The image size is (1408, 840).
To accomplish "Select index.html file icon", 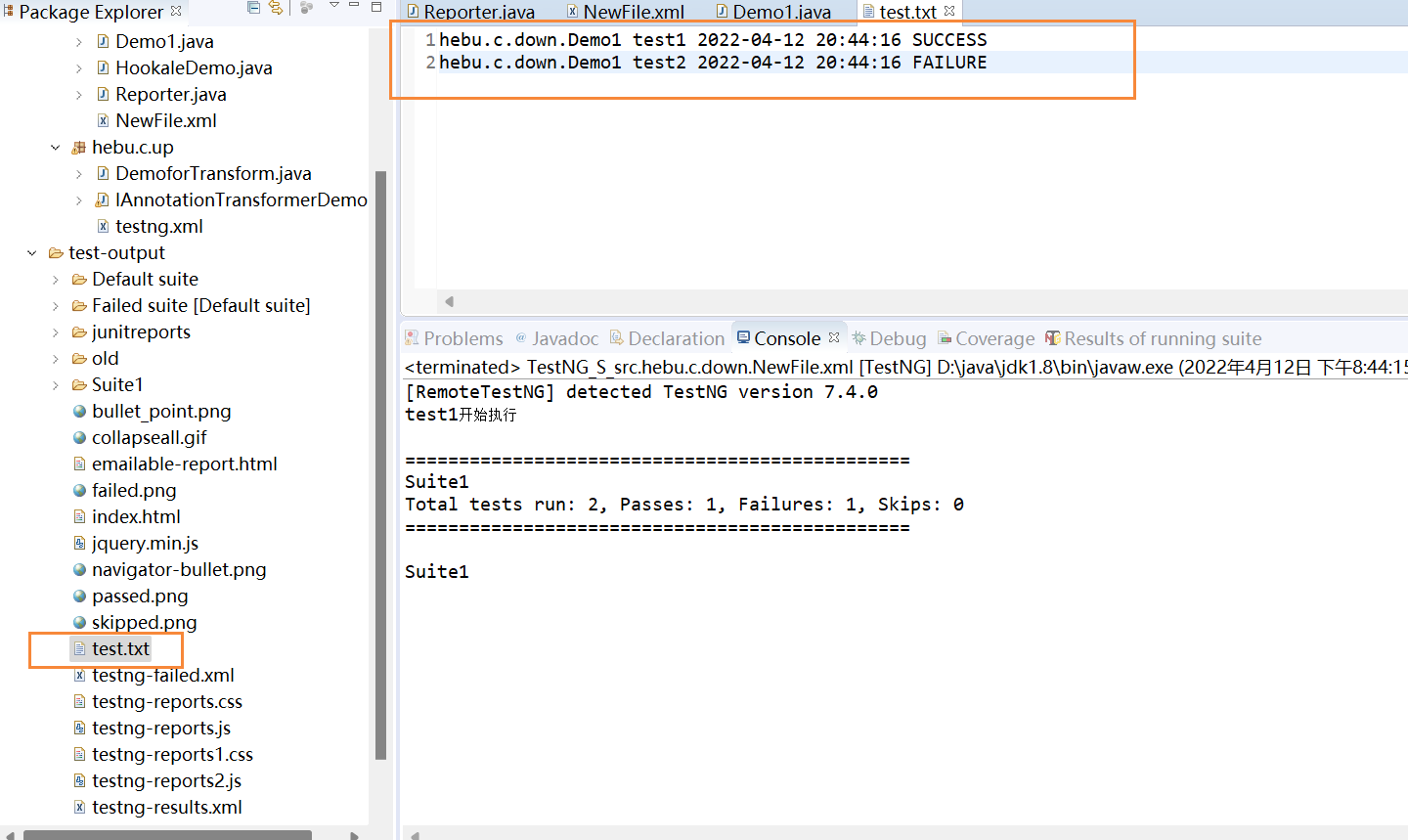I will [80, 517].
